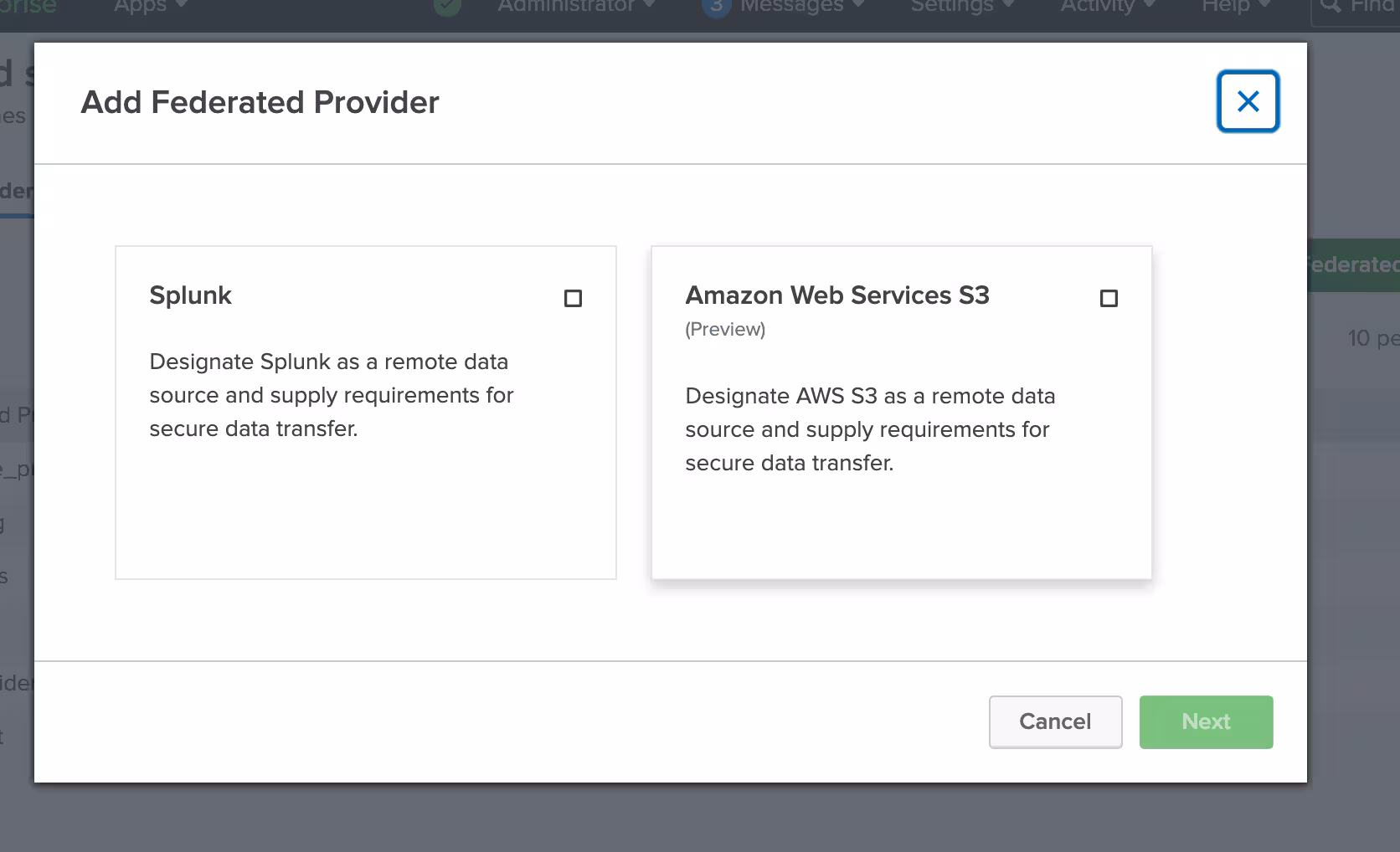The image size is (1400, 852).
Task: Close the Add Federated Provider dialog
Action: [x=1248, y=102]
